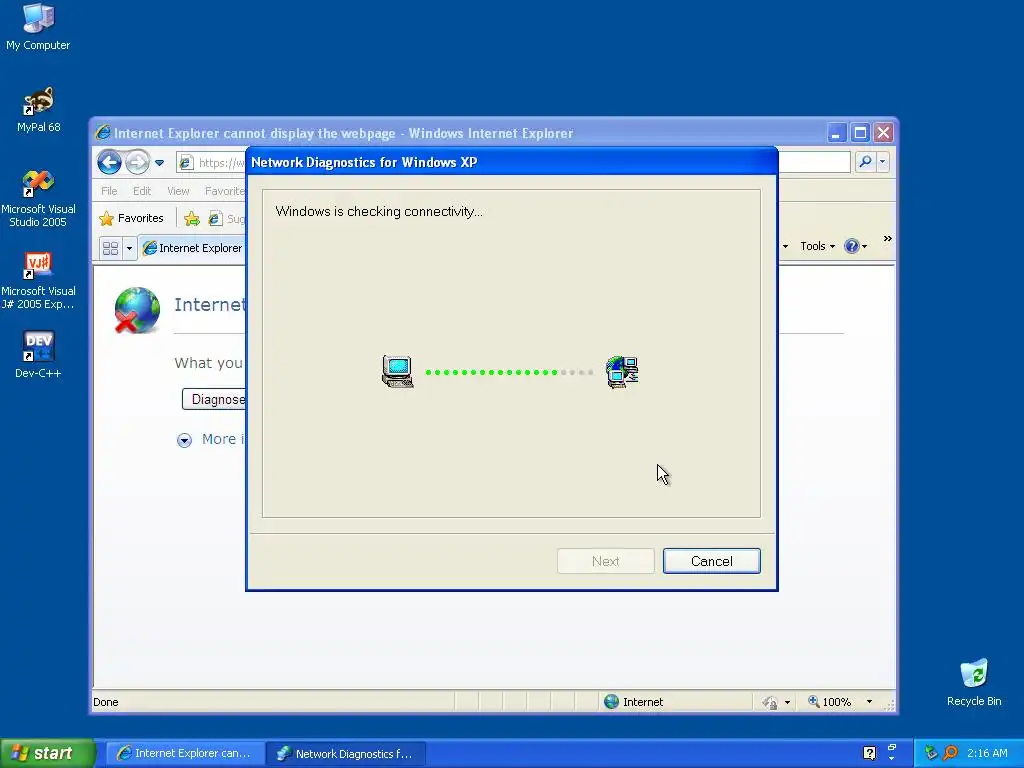Click local computer icon in diagnostics dialog
Image resolution: width=1024 pixels, height=768 pixels.
(398, 372)
